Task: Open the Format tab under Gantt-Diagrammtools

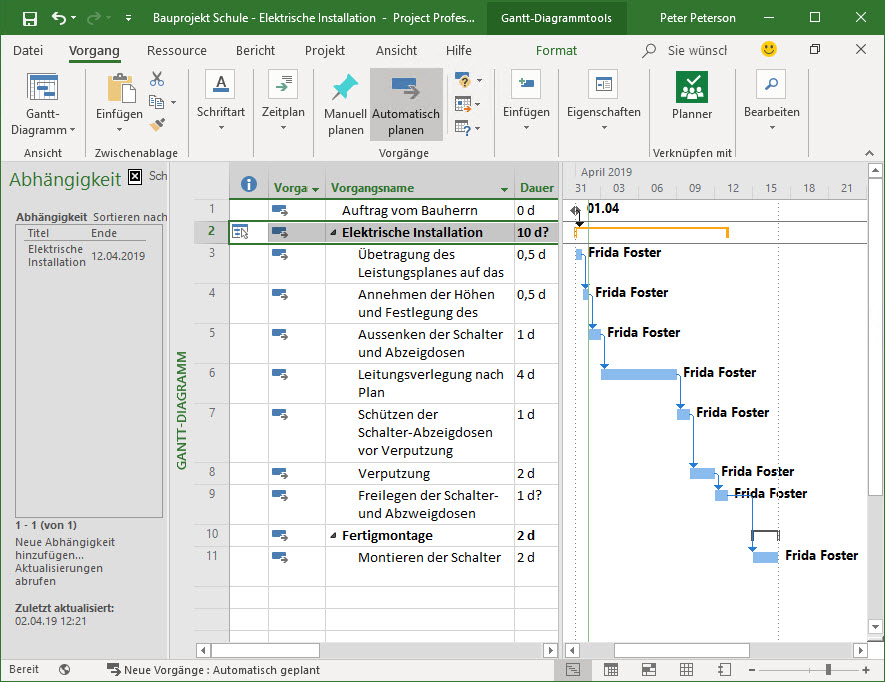Action: (x=556, y=51)
